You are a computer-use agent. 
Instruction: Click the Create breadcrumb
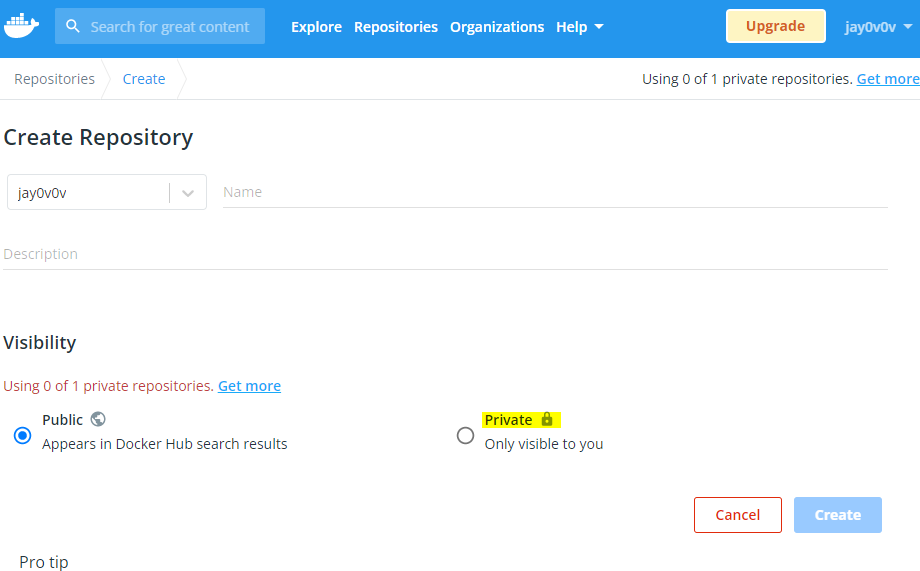pos(144,79)
